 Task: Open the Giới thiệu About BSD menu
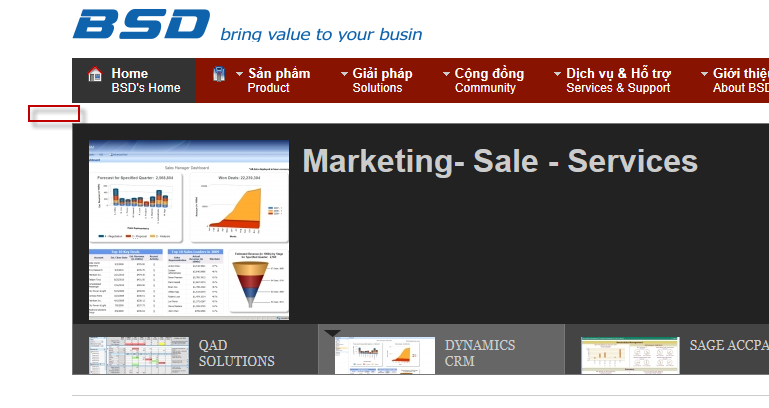pos(741,80)
